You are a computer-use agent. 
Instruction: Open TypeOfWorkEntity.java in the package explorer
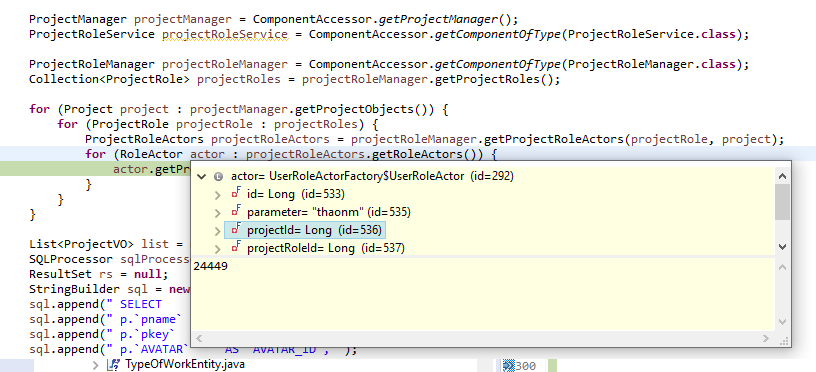point(185,365)
